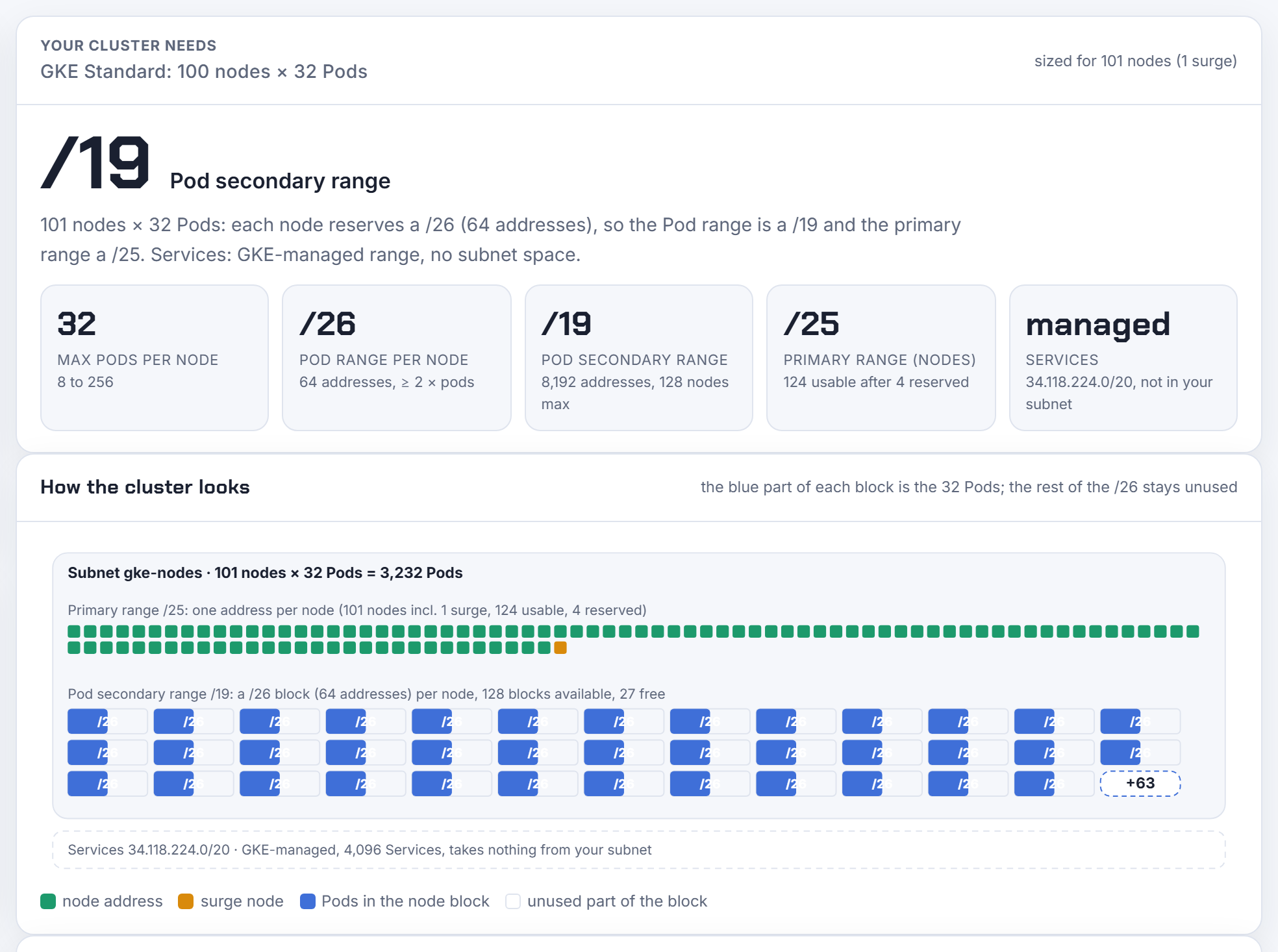
Task: Click 'the blue part of each block' caption
Action: (969, 487)
